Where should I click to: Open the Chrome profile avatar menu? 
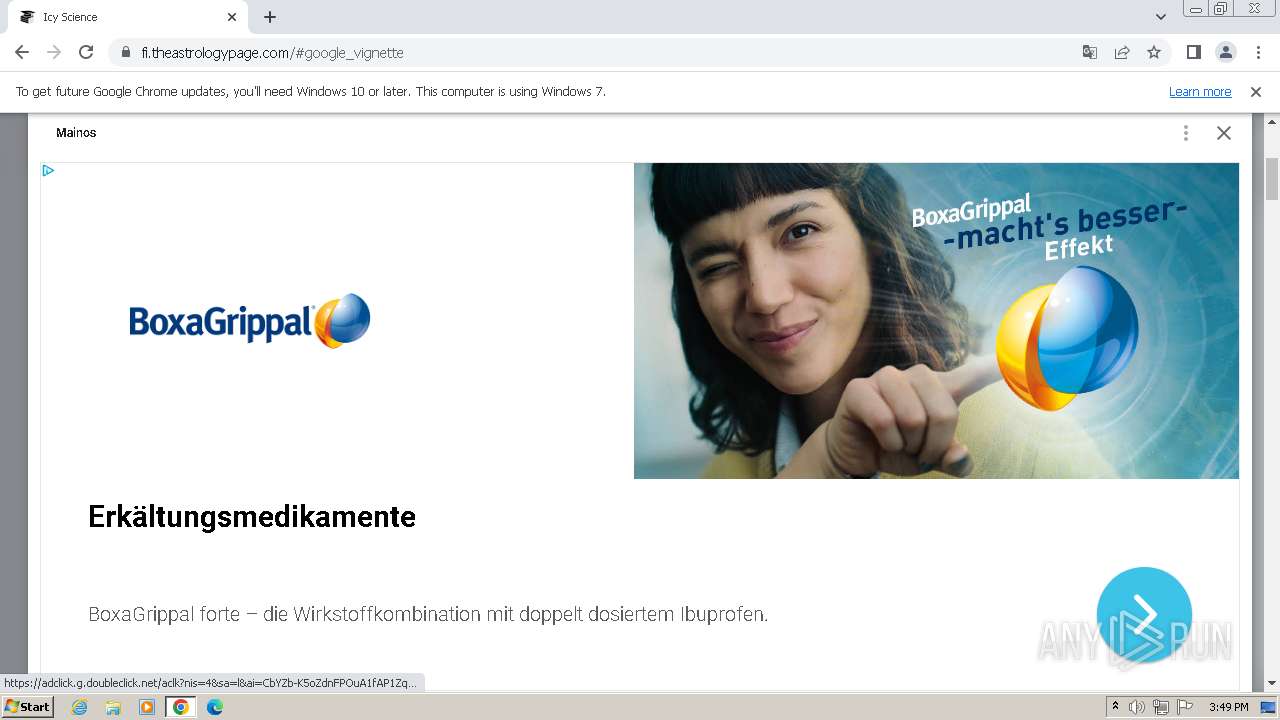[x=1225, y=52]
